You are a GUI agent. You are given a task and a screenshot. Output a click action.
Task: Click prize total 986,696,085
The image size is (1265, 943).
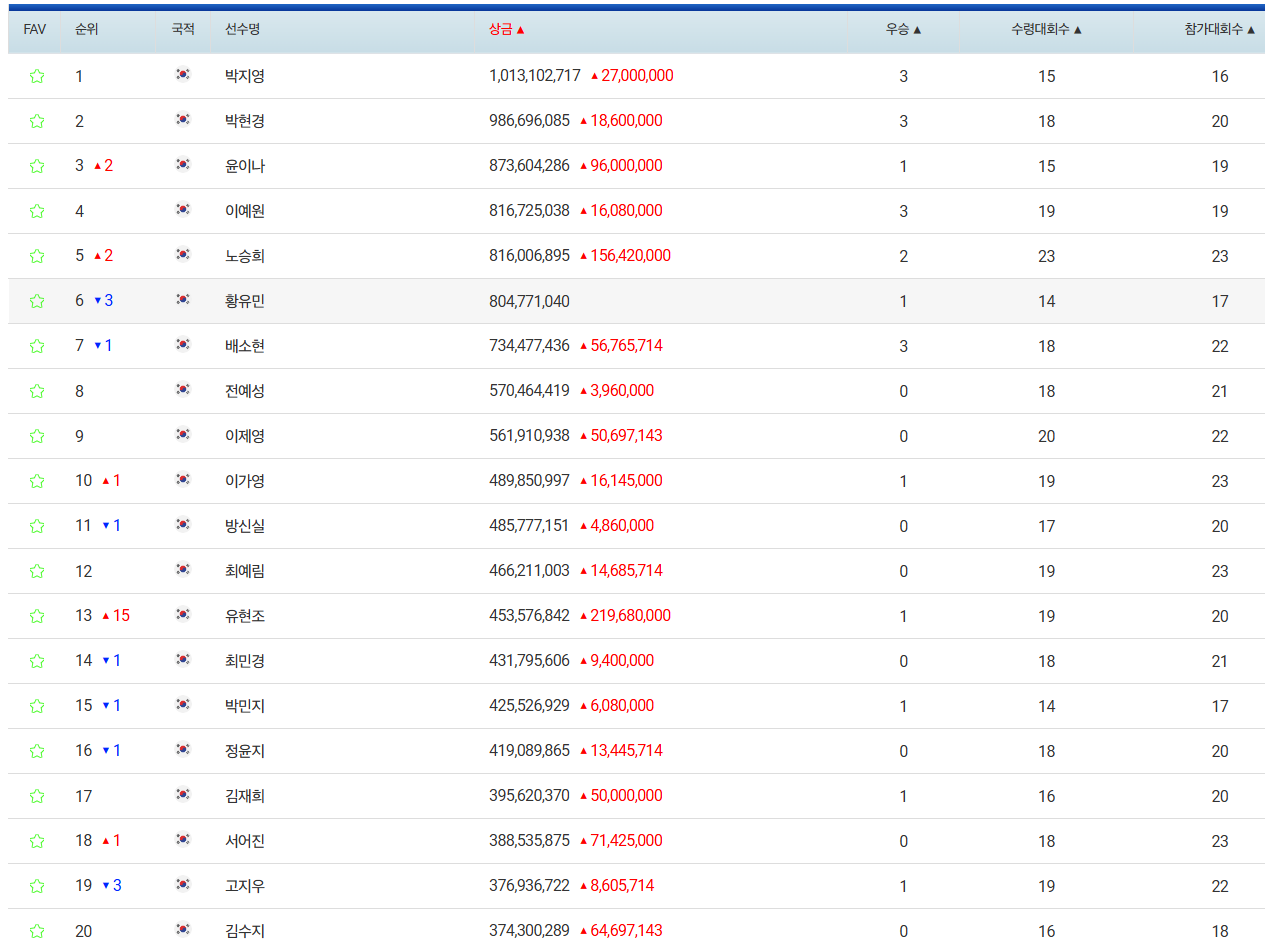click(529, 121)
